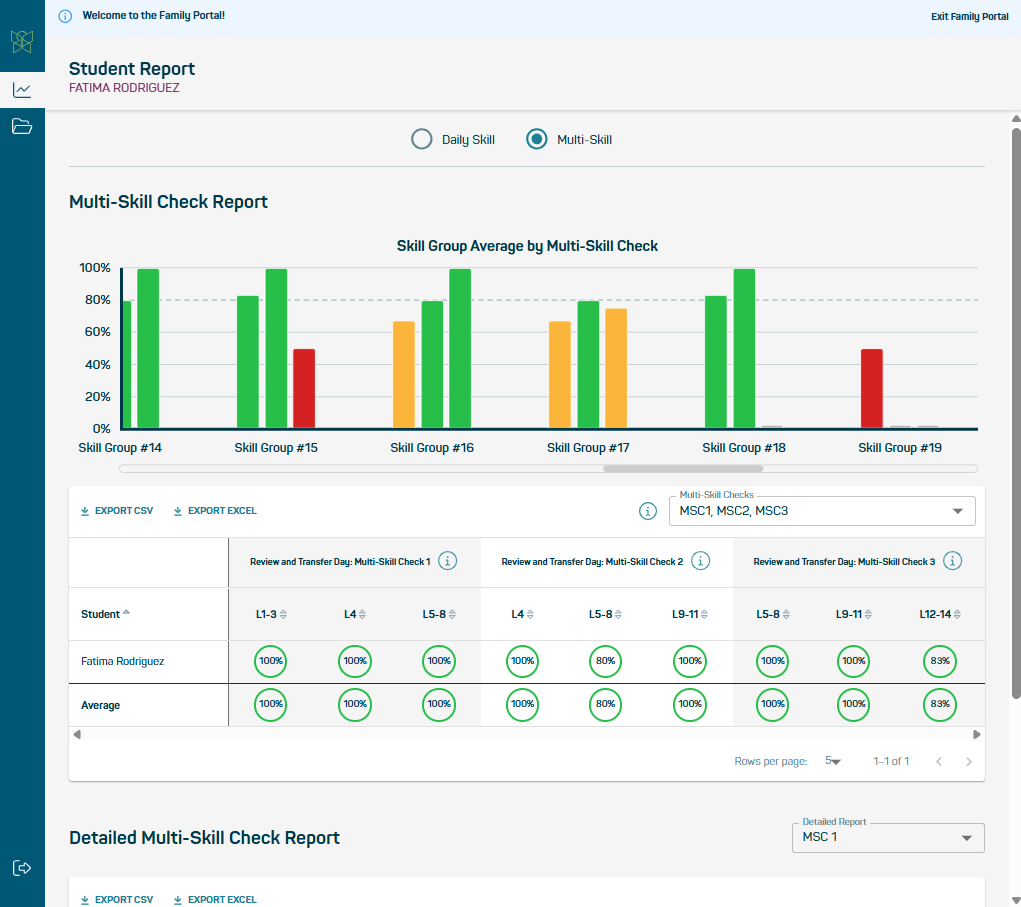Select the Multi-Skill radio button
Screen dimensions: 1021x907
pos(537,139)
